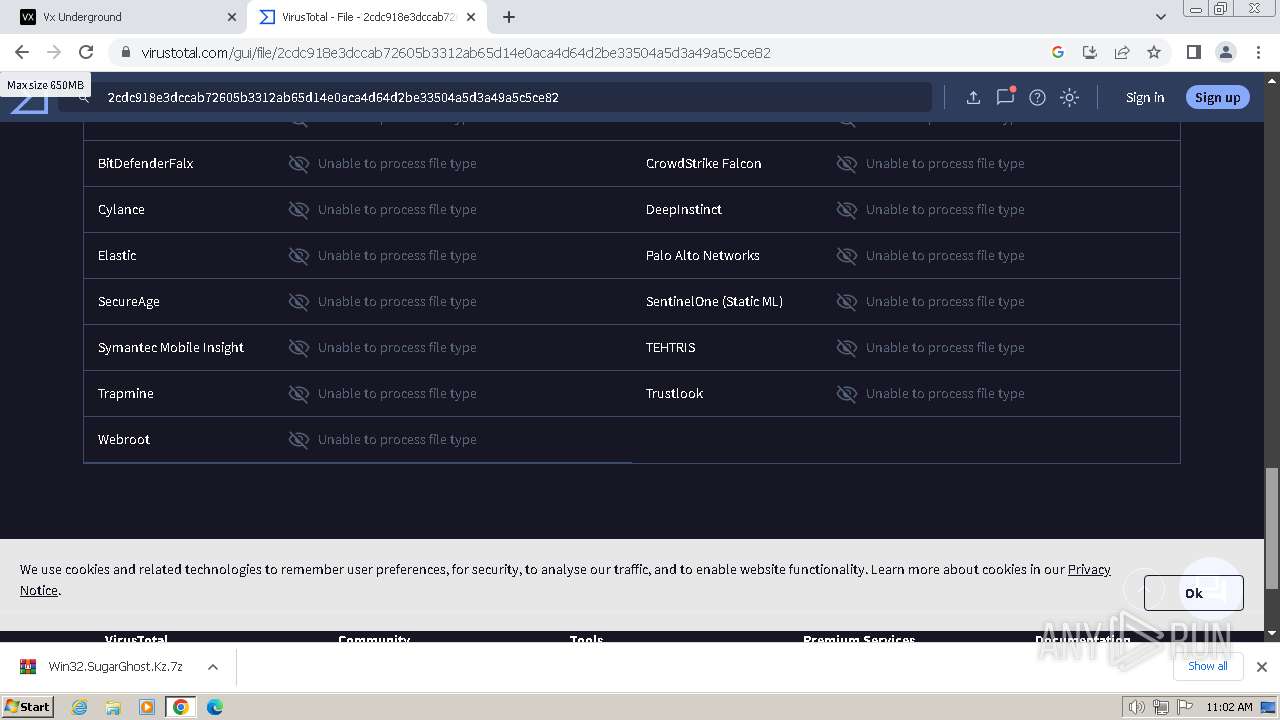This screenshot has width=1280, height=720.
Task: Click the install app icon in address bar
Action: click(x=1090, y=52)
